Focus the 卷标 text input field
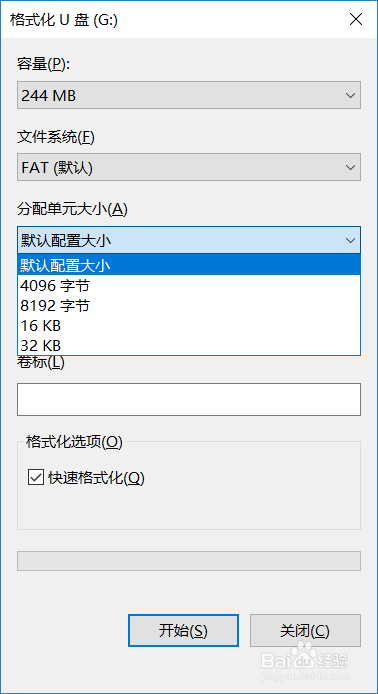 click(x=189, y=400)
